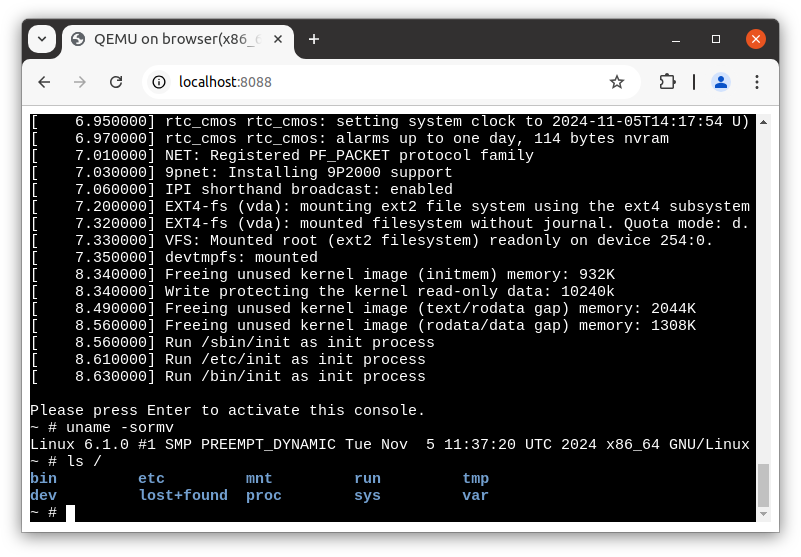The width and height of the screenshot is (801, 557).
Task: Open the Extensions puzzle icon
Action: (x=667, y=82)
